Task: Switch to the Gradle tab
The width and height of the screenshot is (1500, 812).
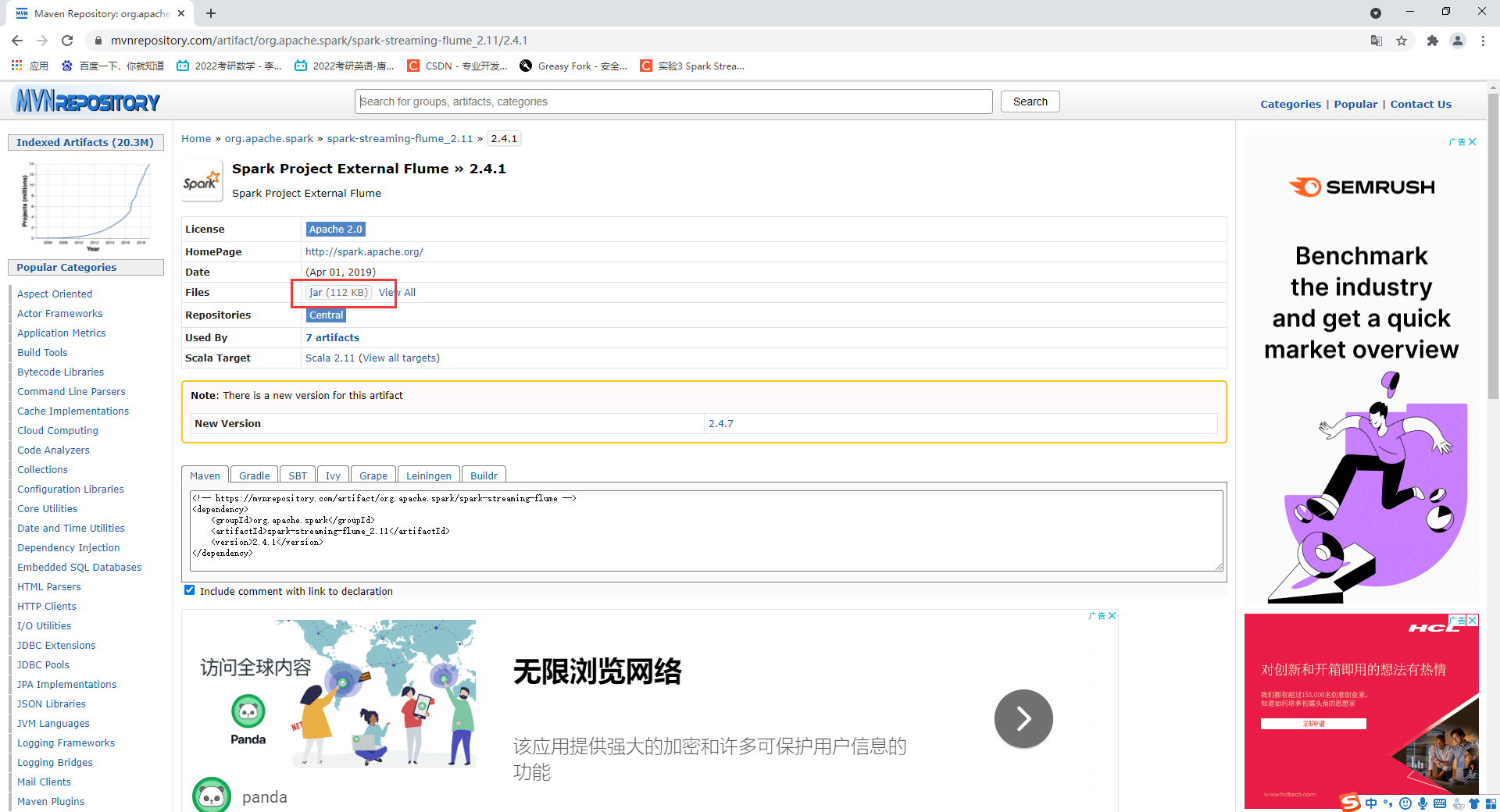Action: click(x=253, y=475)
